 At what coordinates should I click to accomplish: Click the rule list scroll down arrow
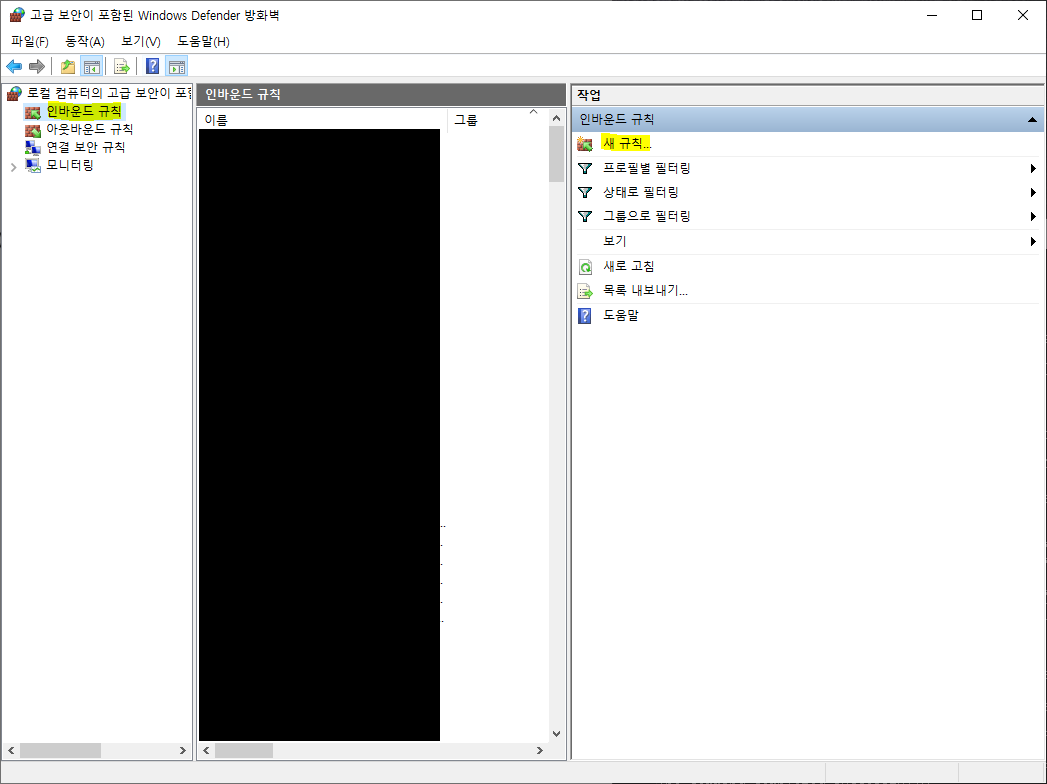pos(556,733)
